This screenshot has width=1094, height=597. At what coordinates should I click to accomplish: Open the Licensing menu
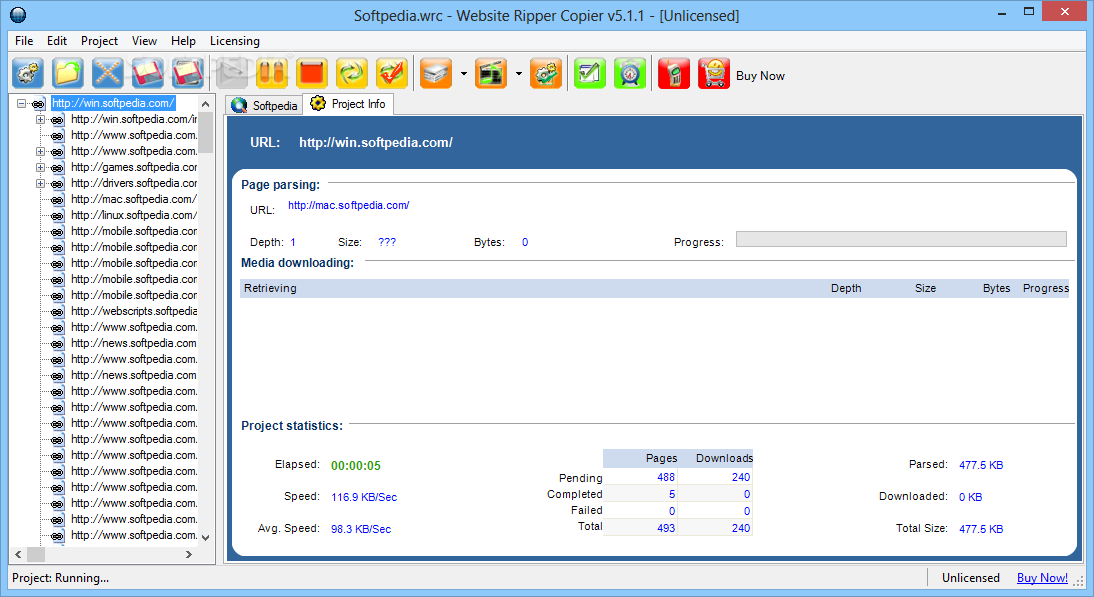[234, 41]
